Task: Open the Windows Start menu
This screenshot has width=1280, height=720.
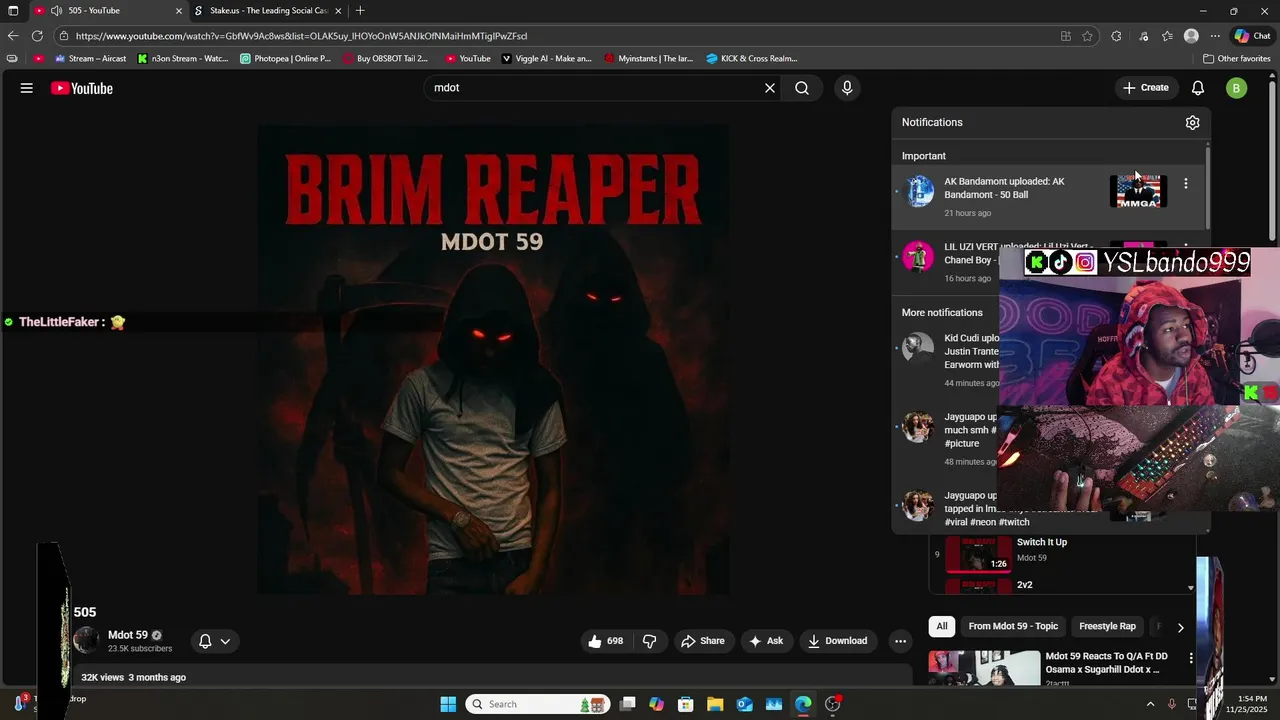Action: [448, 704]
